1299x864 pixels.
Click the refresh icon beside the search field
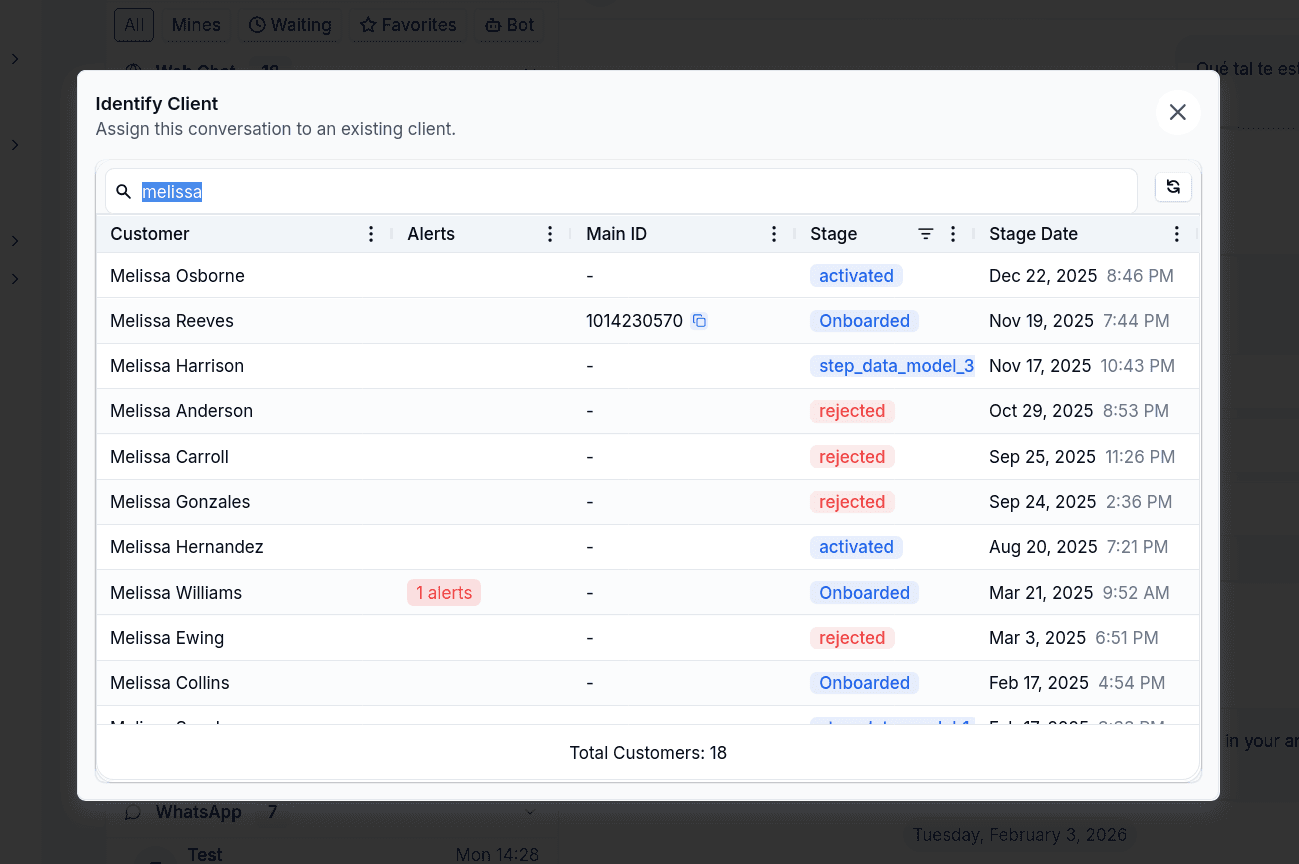[x=1173, y=187]
